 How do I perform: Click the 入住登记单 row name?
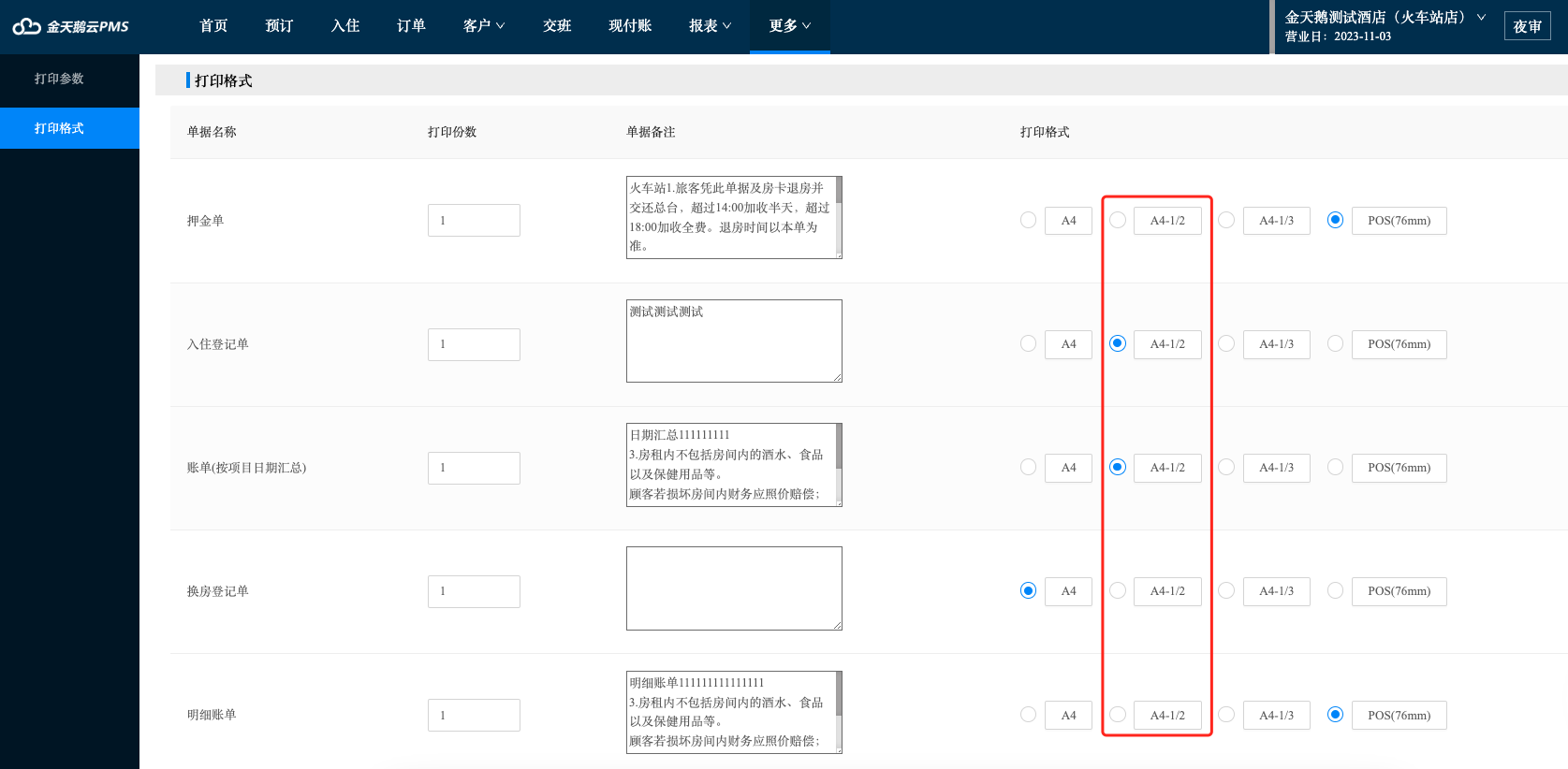point(217,344)
